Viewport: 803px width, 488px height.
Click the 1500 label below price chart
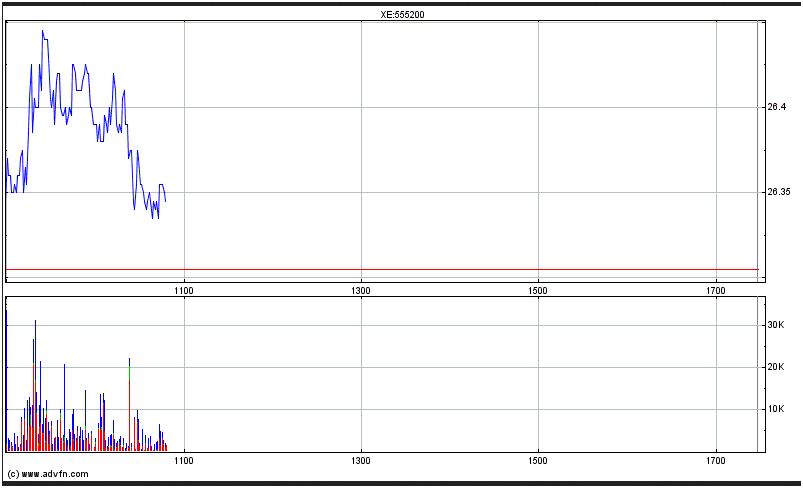[538, 291]
